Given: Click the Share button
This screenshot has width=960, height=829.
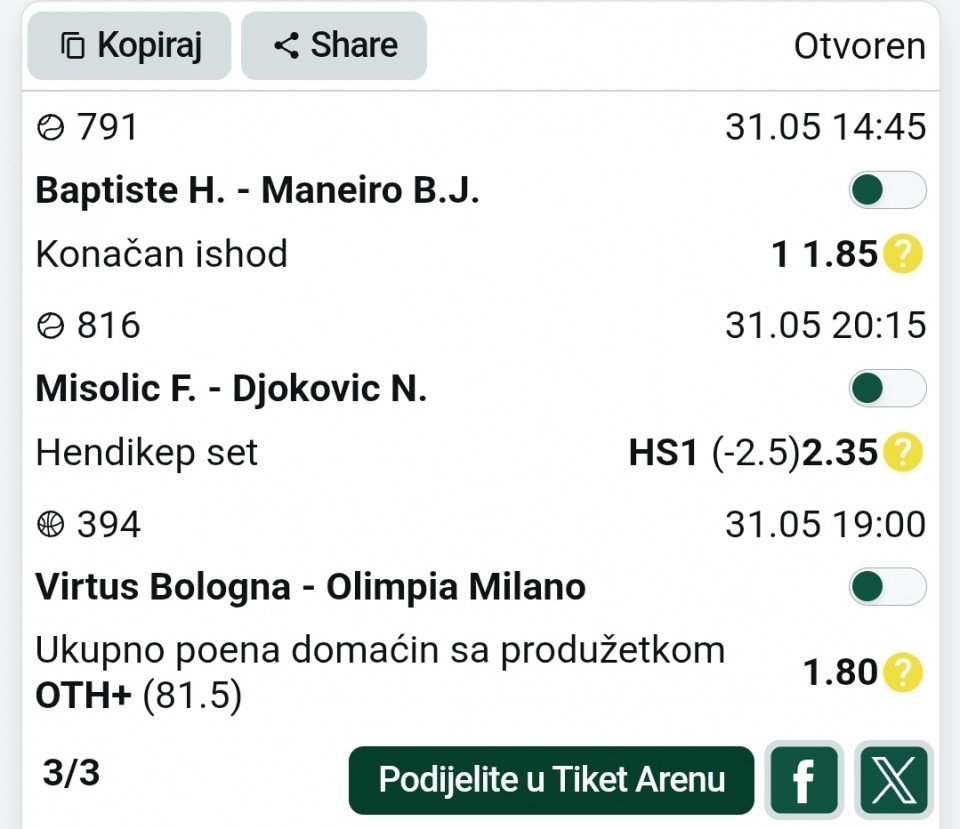Looking at the screenshot, I should 334,45.
